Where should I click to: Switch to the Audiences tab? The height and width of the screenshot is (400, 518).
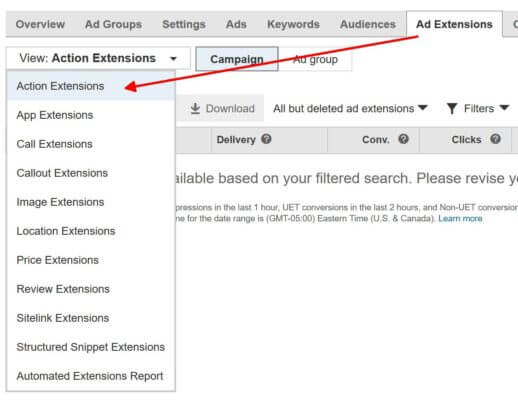(x=368, y=24)
